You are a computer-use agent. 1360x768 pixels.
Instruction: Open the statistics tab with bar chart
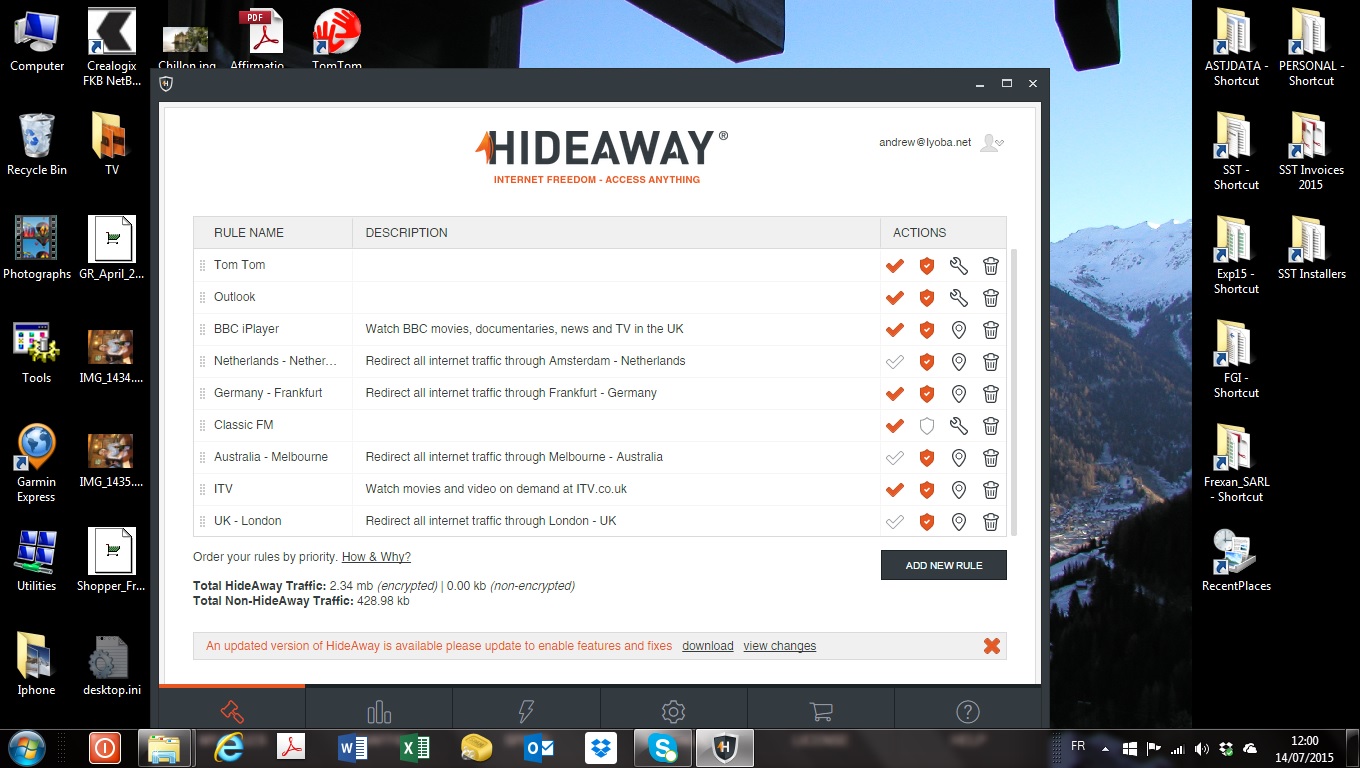pyautogui.click(x=379, y=712)
